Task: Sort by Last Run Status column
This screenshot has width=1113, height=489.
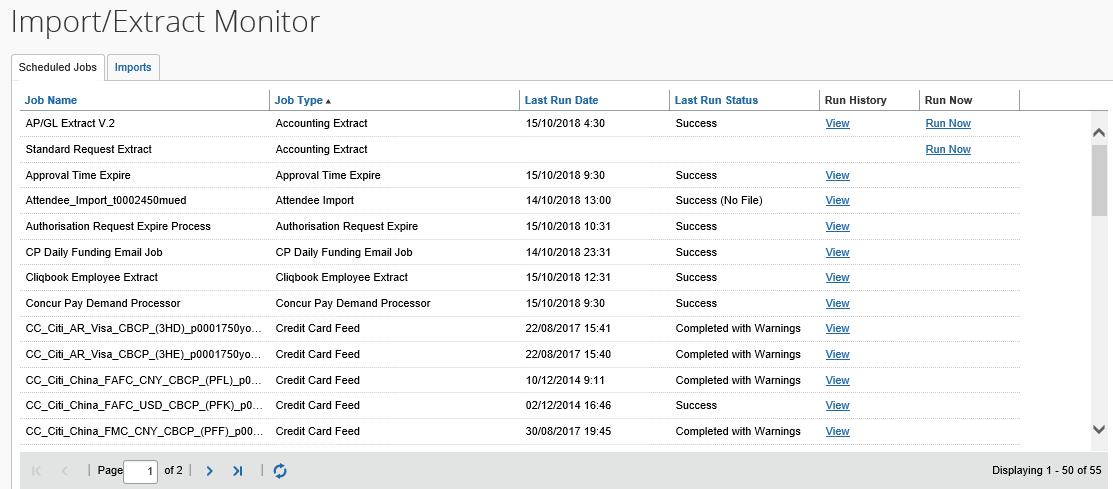Action: click(716, 100)
